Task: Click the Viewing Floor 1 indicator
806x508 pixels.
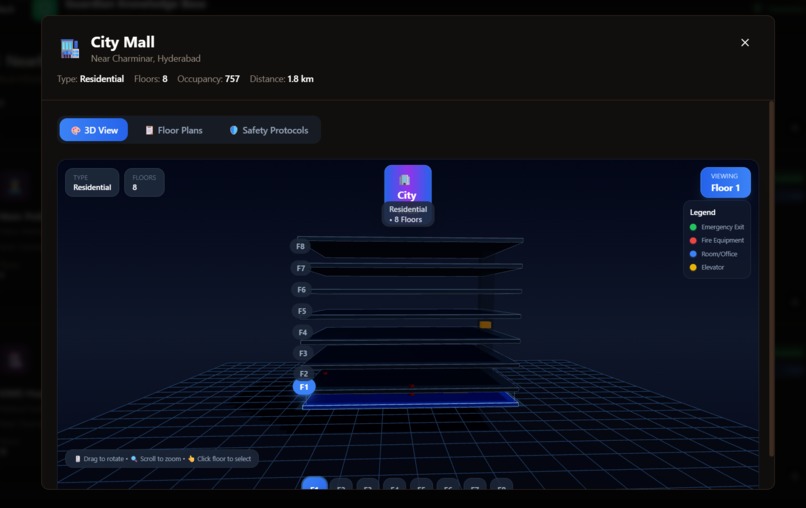Action: 725,183
